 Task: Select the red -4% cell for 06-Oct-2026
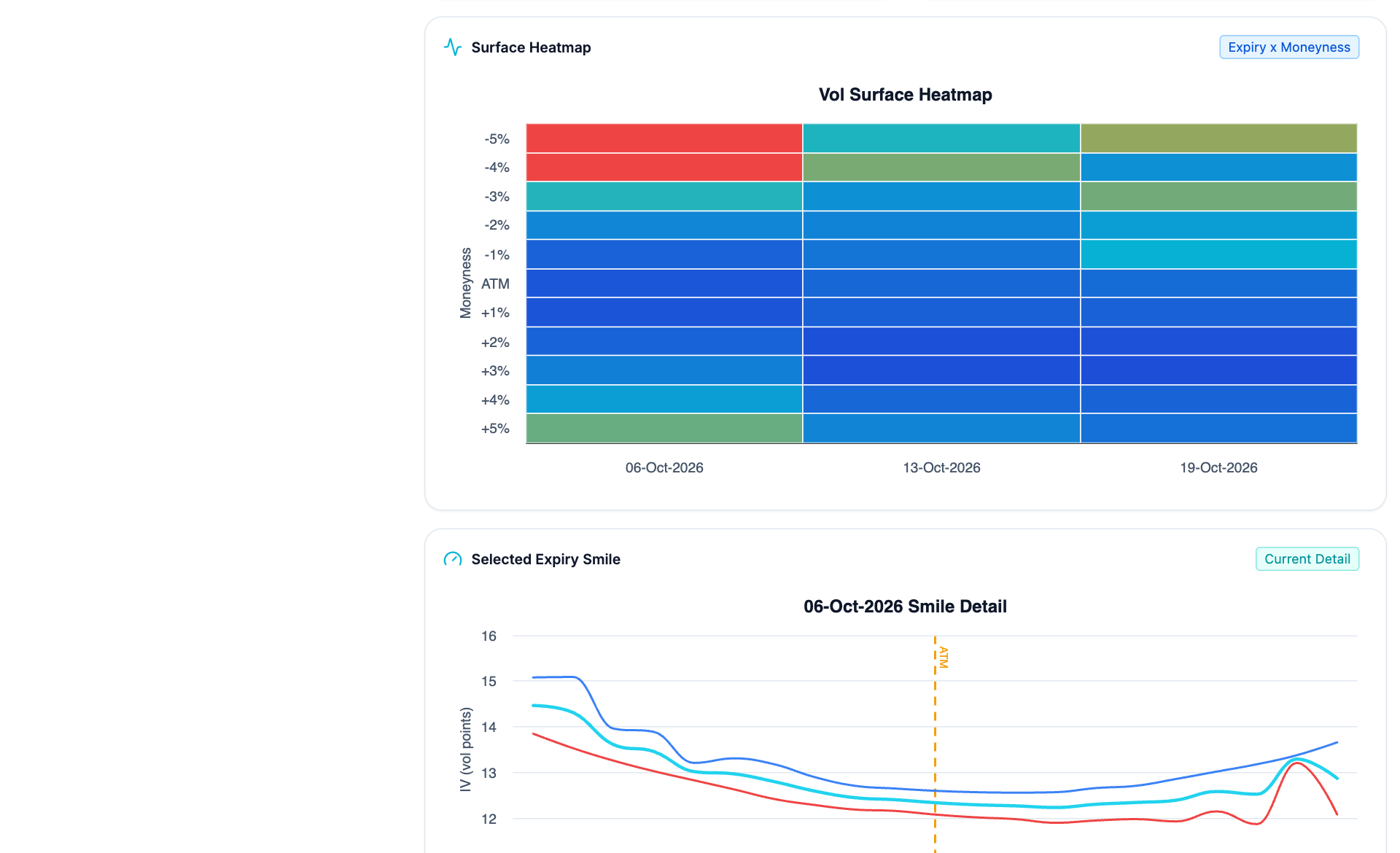click(664, 168)
